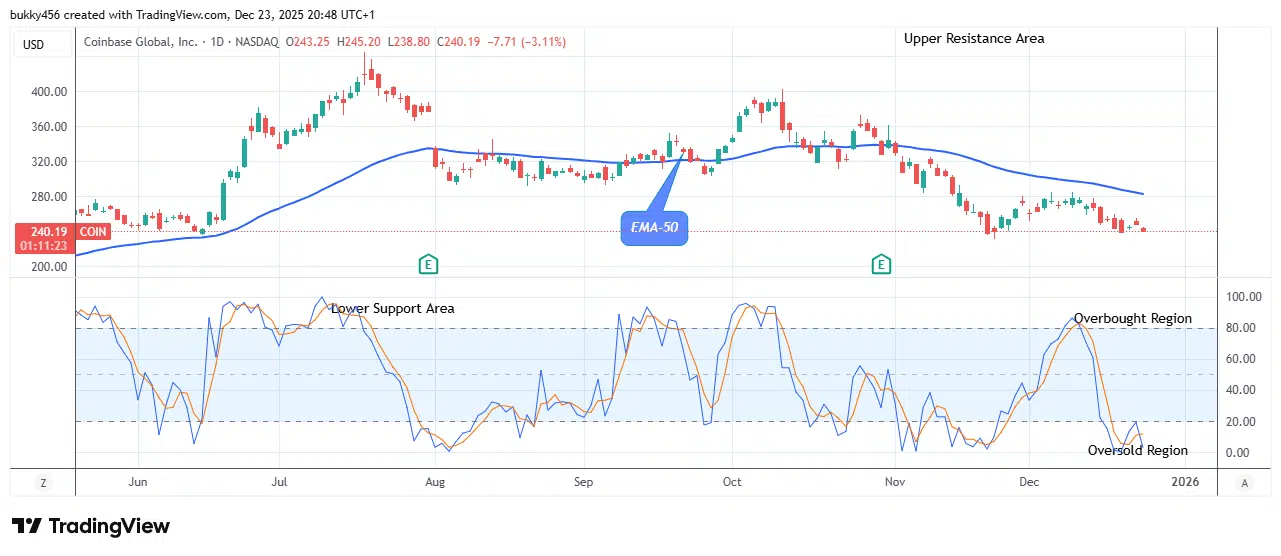
Task: Select the Lower Support Area text label
Action: [392, 308]
